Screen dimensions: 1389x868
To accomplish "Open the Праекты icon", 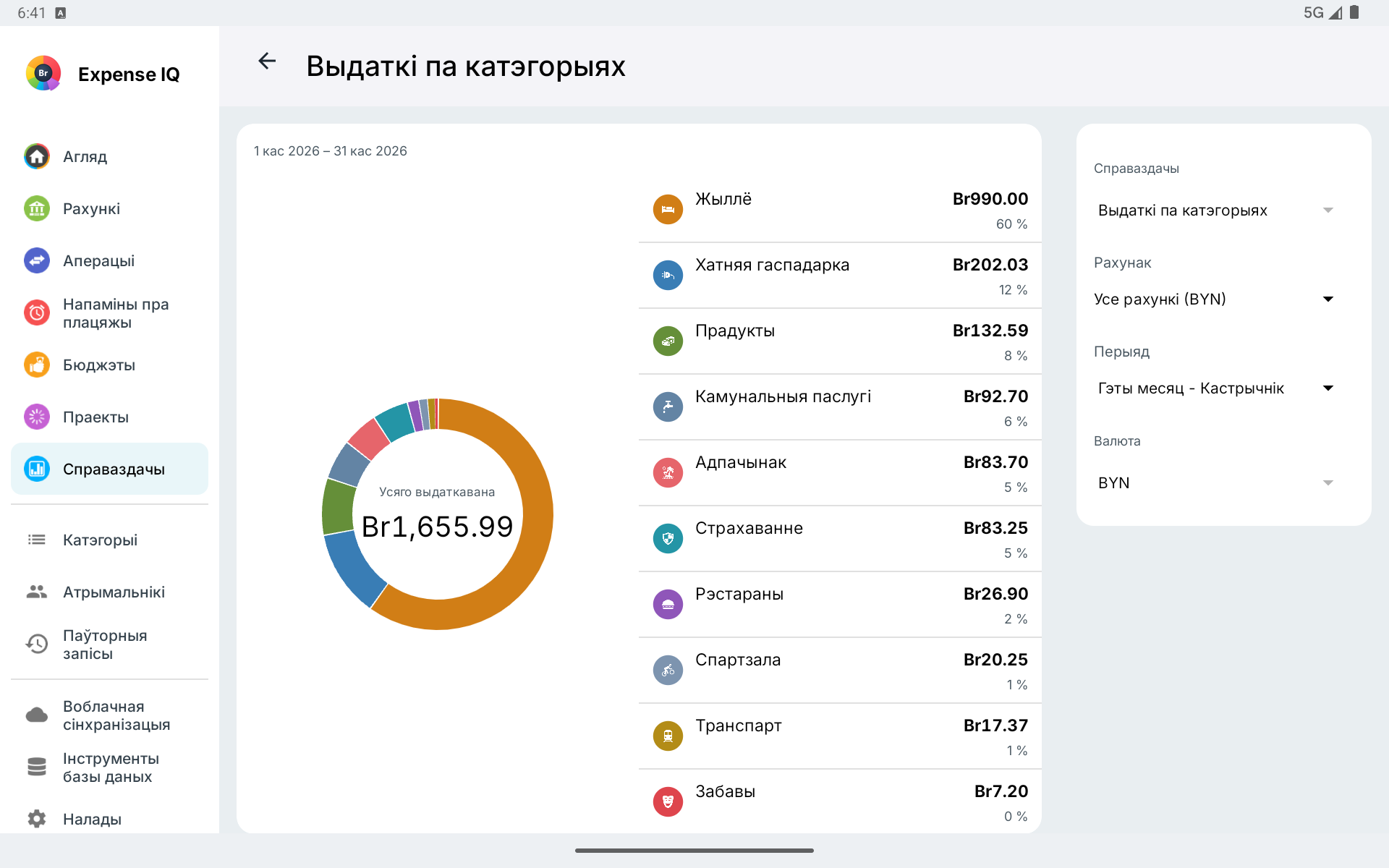I will (x=37, y=417).
